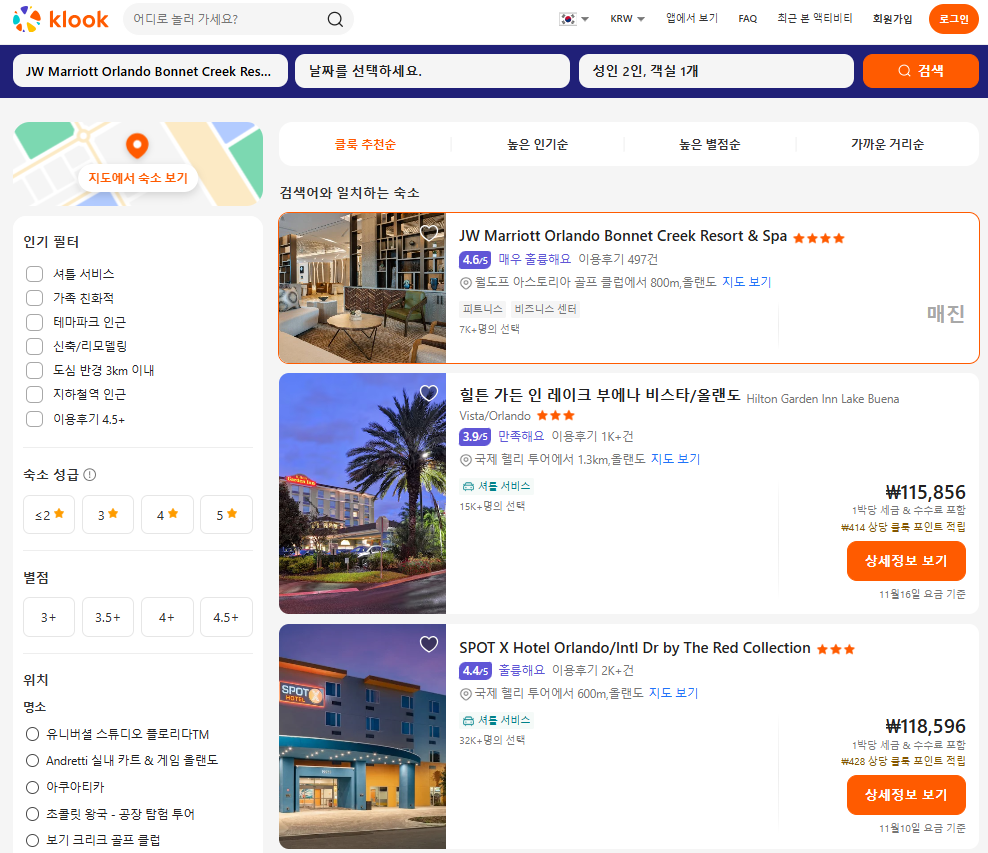
Task: Sort by 높은 별점순 tab
Action: pyautogui.click(x=709, y=144)
